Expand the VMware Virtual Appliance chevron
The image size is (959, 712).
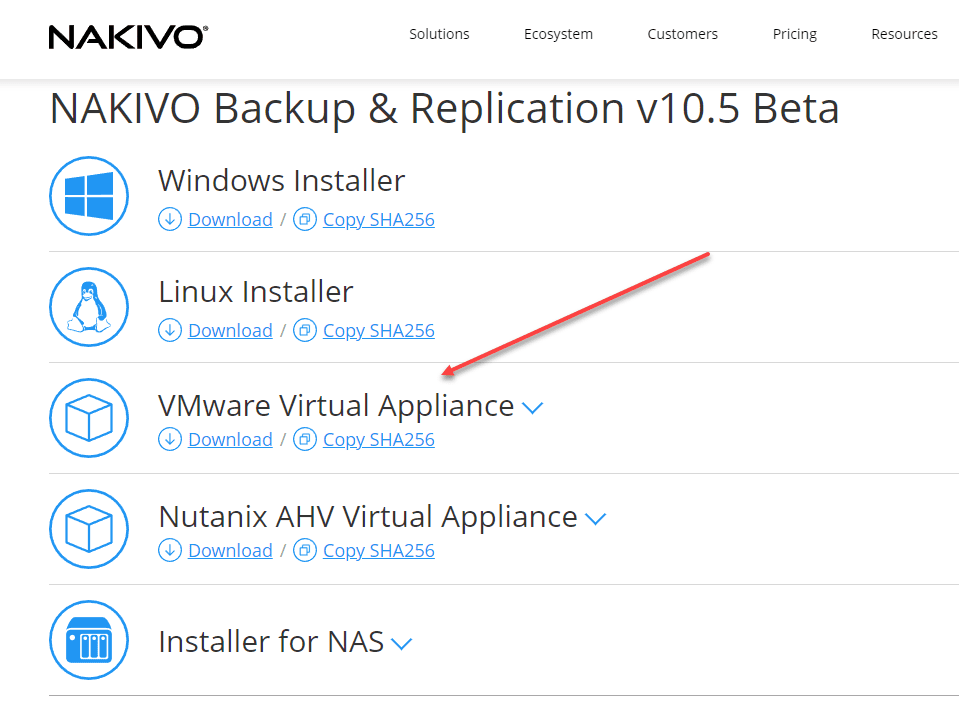(x=532, y=408)
